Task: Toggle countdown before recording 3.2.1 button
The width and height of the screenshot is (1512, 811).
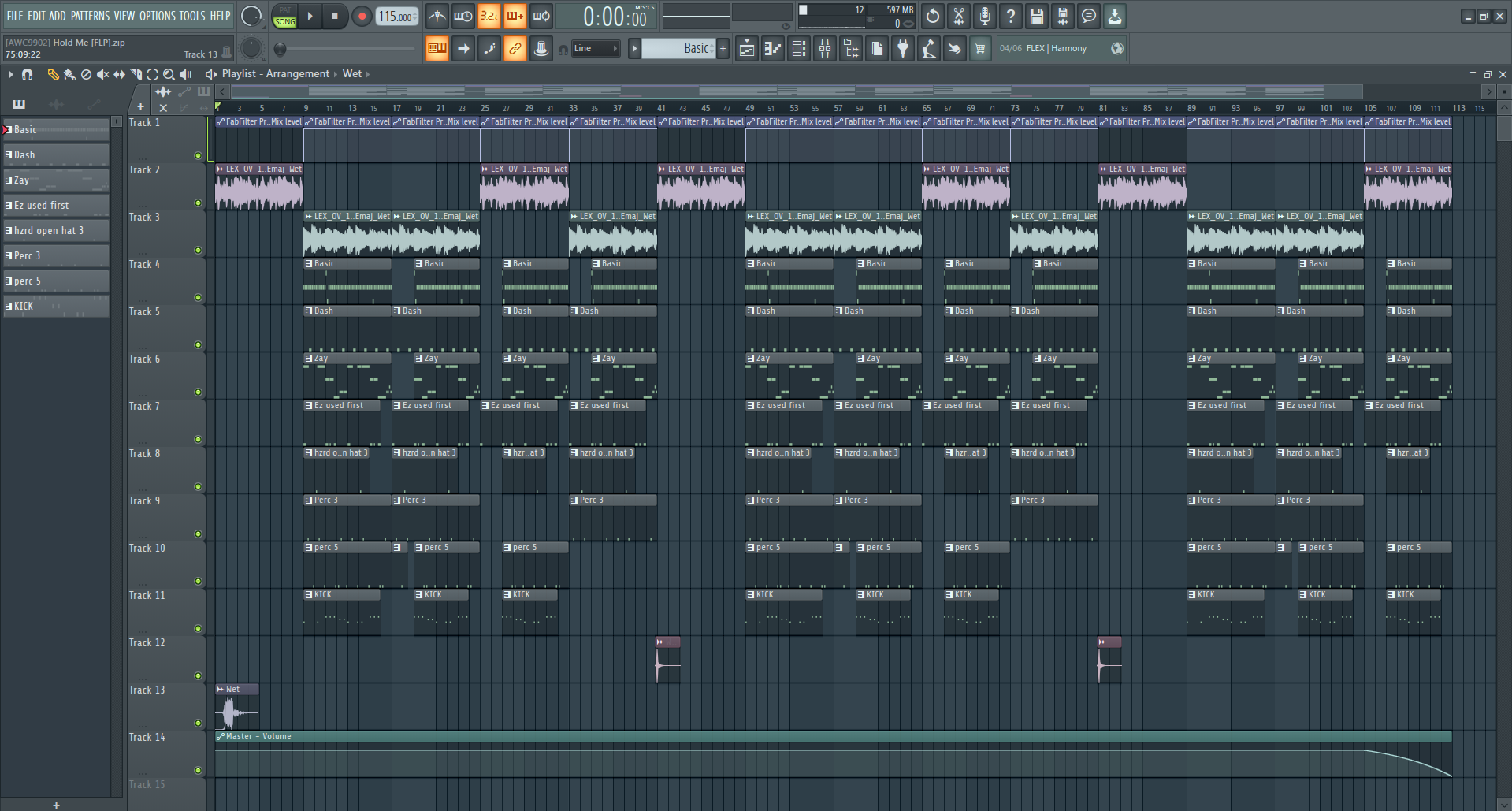Action: tap(489, 16)
